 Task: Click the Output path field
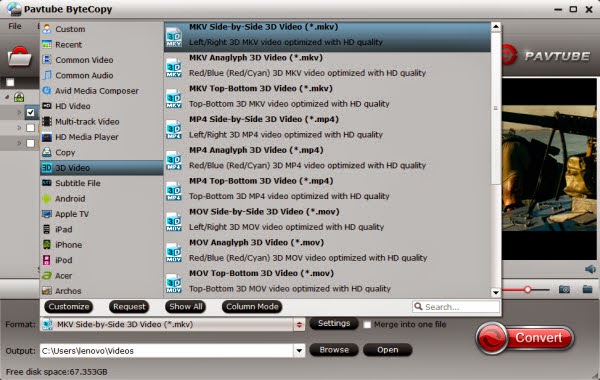pyautogui.click(x=167, y=351)
